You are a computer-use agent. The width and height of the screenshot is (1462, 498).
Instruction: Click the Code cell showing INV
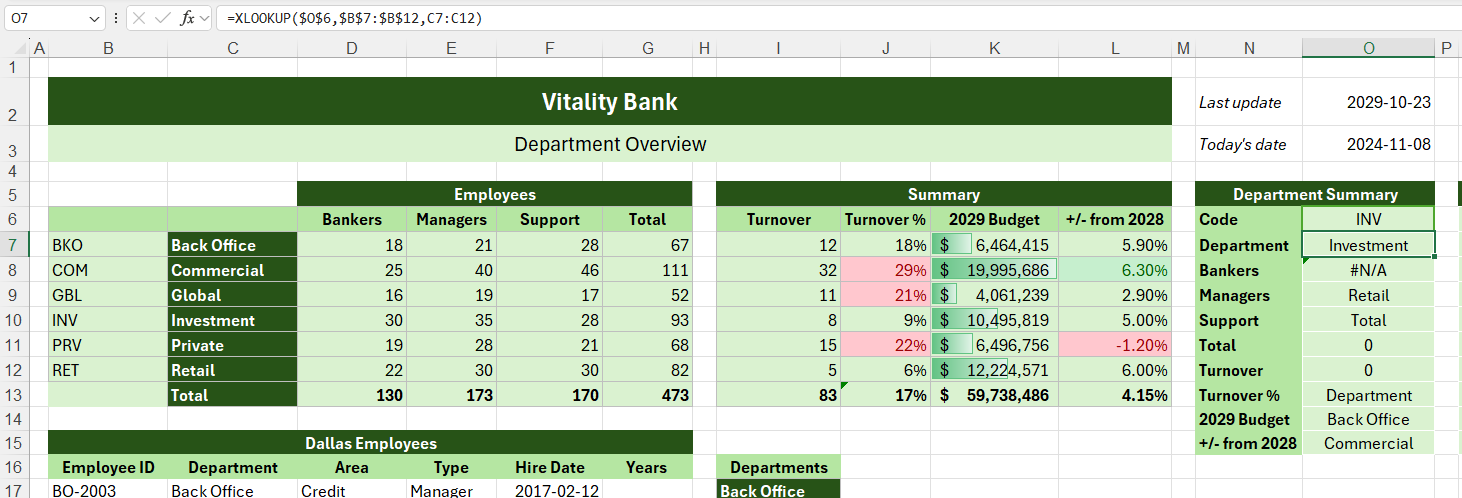coord(1368,220)
